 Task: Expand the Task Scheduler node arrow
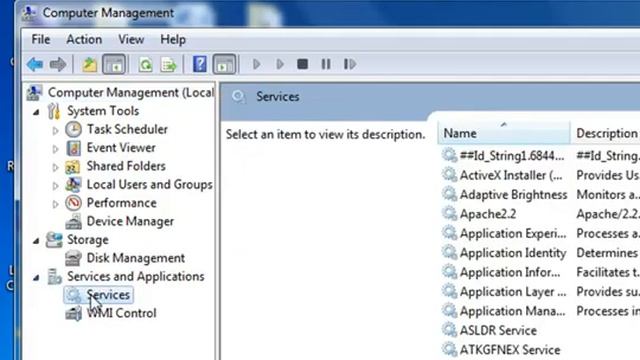pos(56,131)
